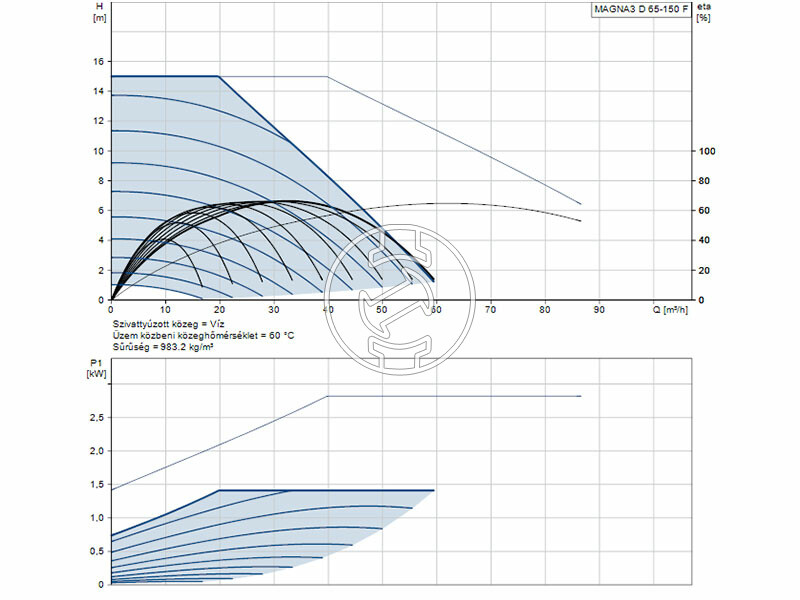Click the 1,5 tick on the P1 axis

[x=97, y=484]
